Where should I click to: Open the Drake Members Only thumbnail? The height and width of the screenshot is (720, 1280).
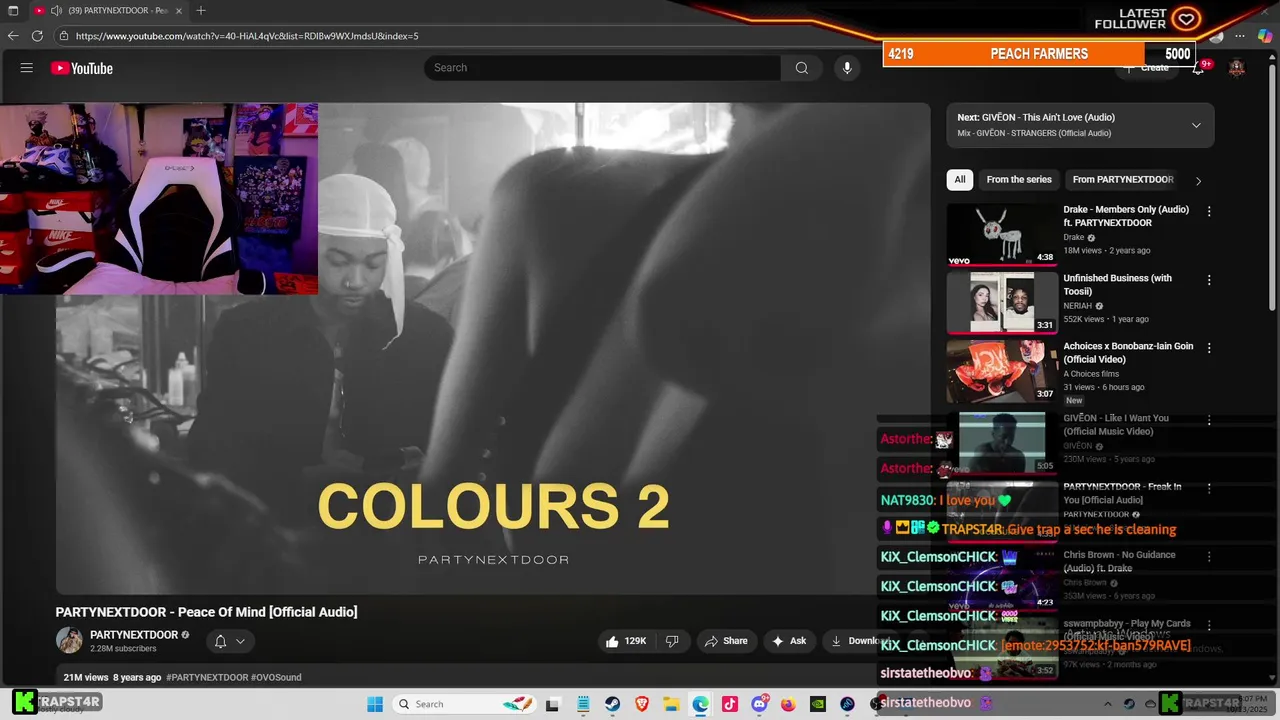point(1002,234)
